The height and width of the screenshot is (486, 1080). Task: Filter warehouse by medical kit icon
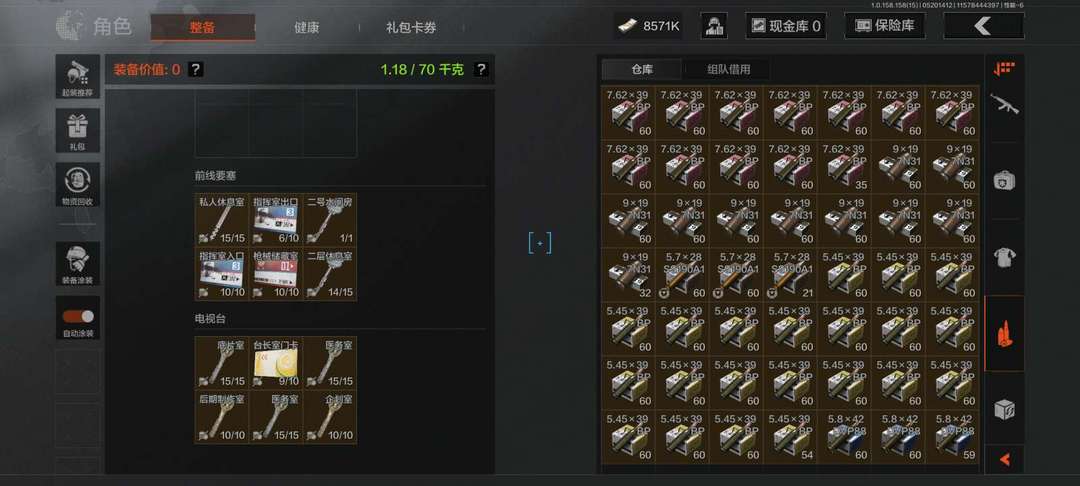tap(1004, 180)
